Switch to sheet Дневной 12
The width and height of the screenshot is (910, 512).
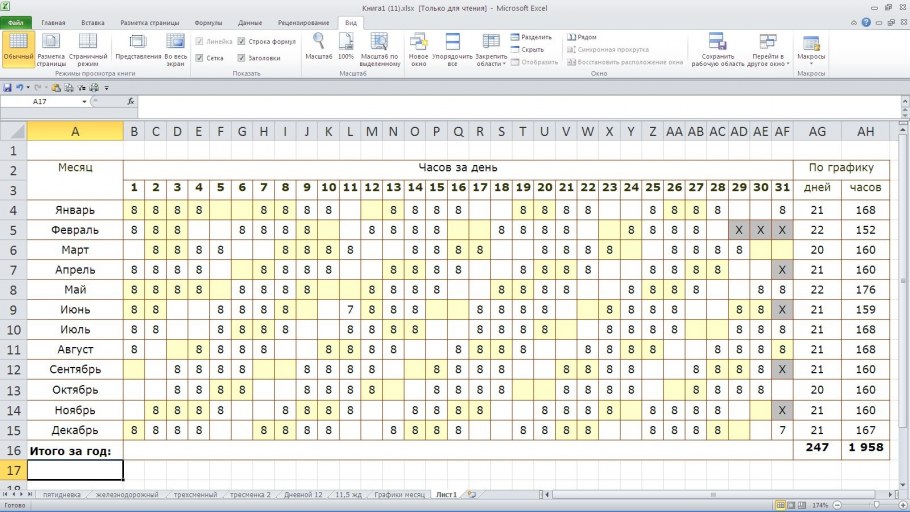[x=303, y=495]
